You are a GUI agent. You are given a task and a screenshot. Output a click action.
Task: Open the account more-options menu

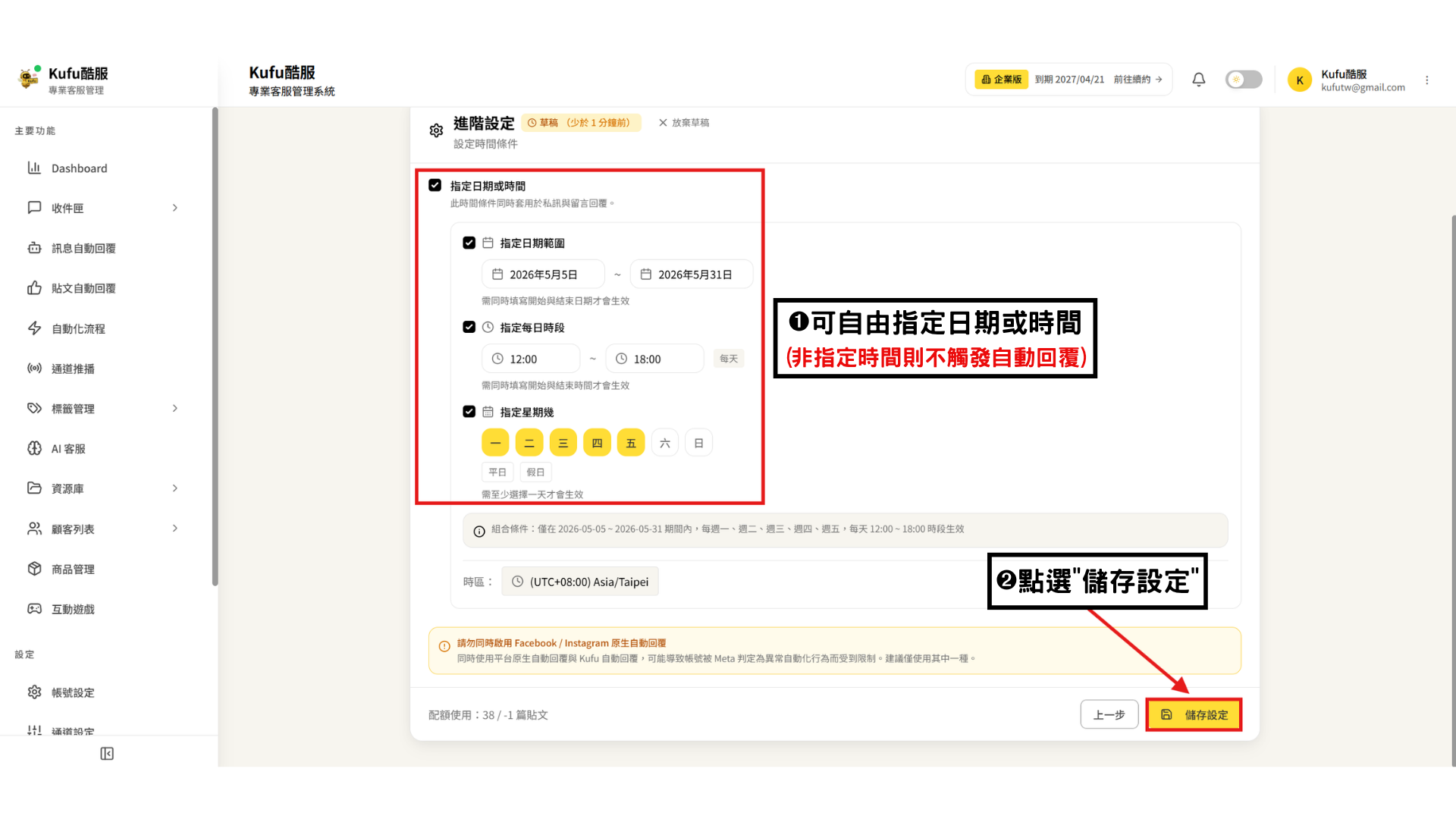click(1427, 80)
